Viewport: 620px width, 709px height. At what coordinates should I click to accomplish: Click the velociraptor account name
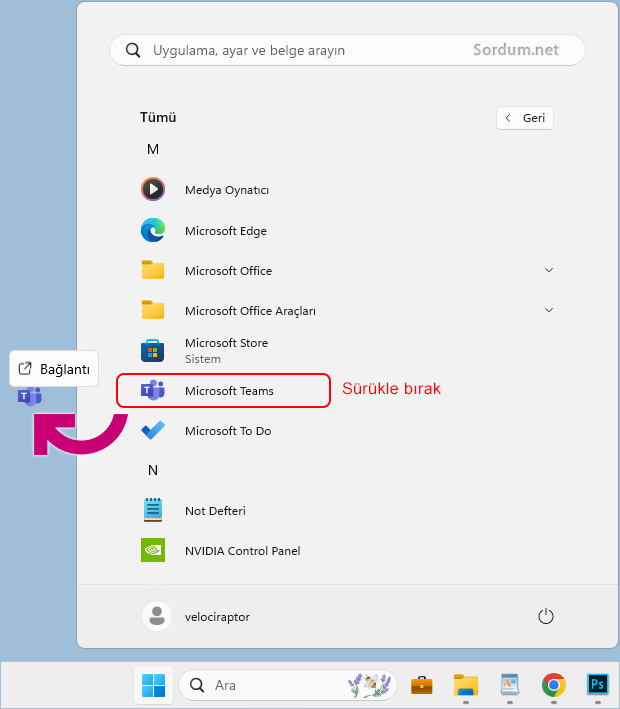pos(217,617)
